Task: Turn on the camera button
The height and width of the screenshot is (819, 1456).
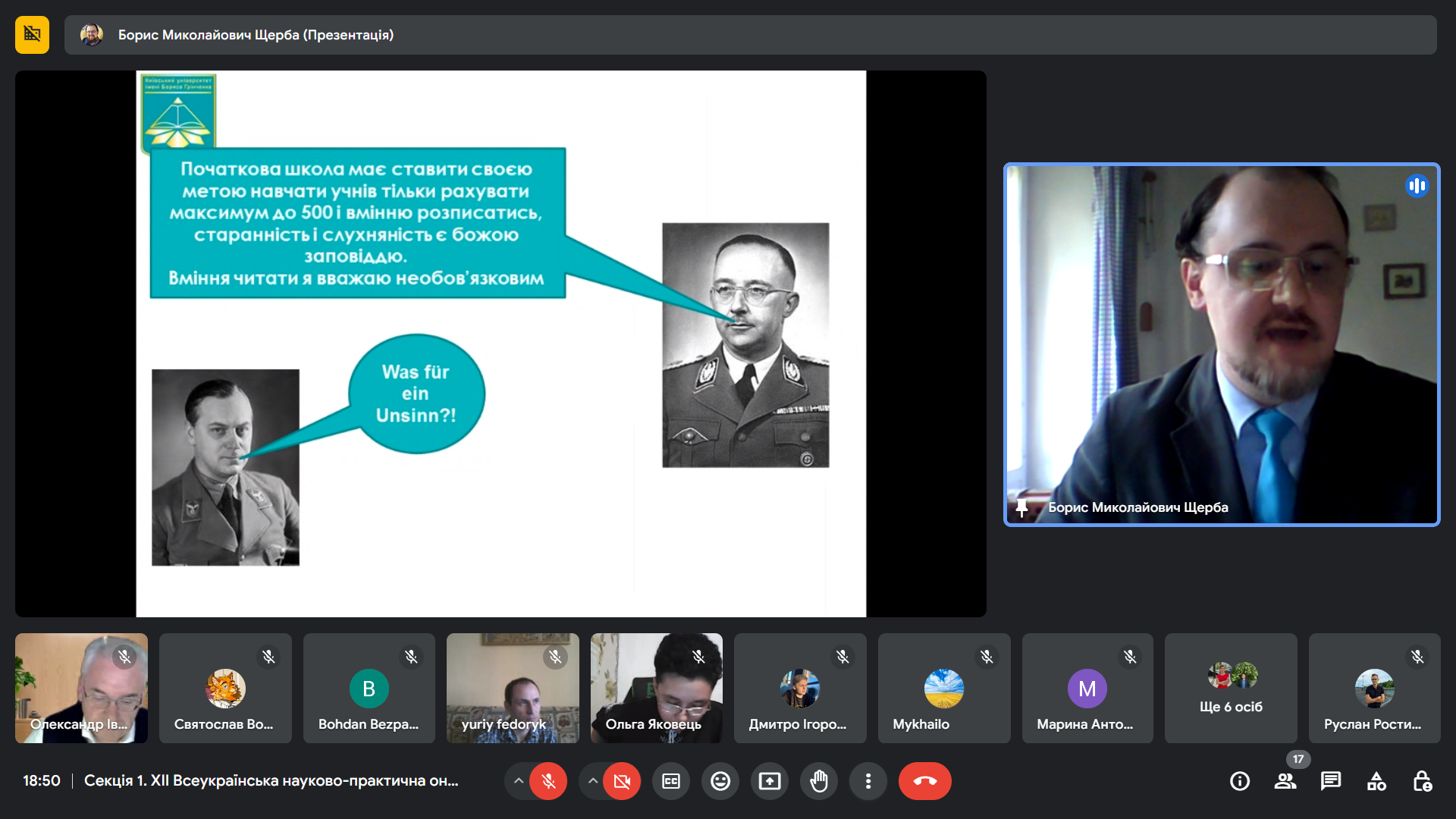Action: [x=622, y=781]
